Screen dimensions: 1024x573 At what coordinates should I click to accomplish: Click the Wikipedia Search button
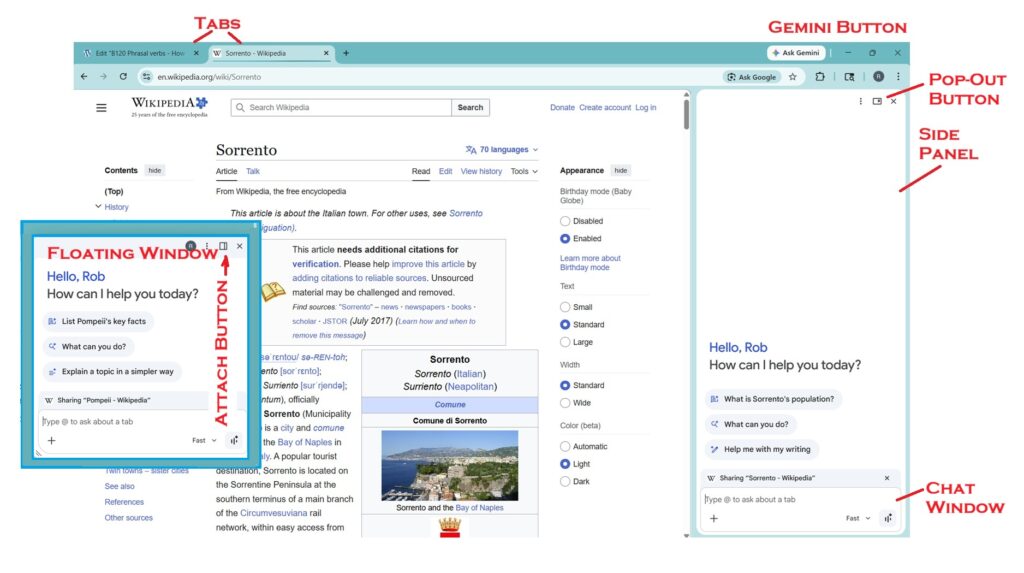470,108
